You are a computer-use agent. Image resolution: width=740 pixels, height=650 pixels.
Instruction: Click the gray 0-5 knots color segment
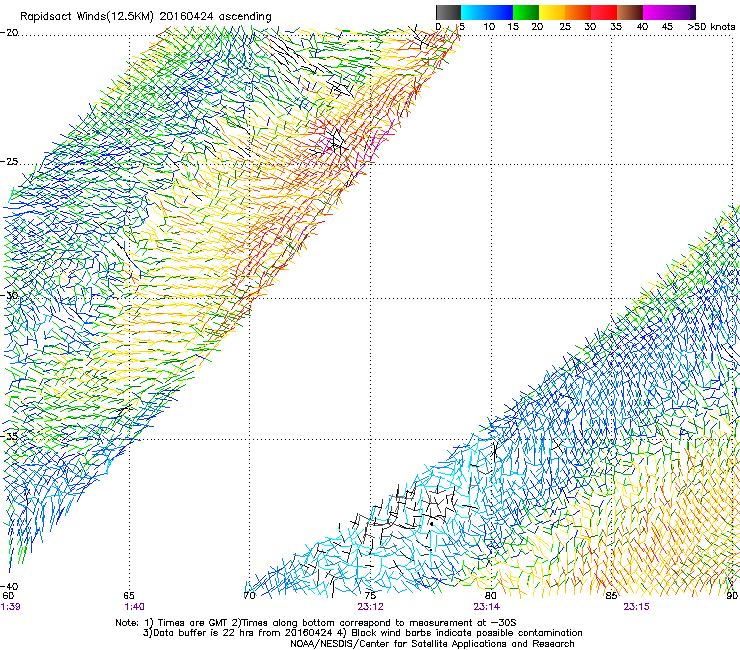[x=448, y=12]
